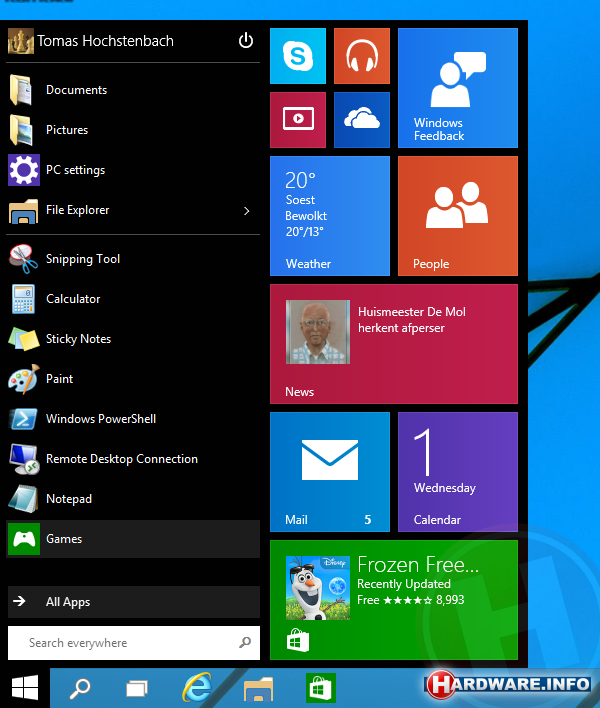The width and height of the screenshot is (600, 708).
Task: Click the power button icon
Action: (x=246, y=41)
